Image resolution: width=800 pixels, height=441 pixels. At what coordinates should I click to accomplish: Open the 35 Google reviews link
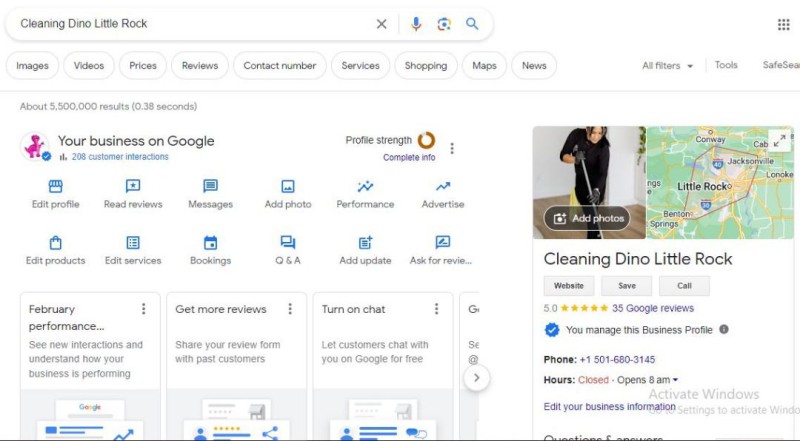tap(652, 309)
